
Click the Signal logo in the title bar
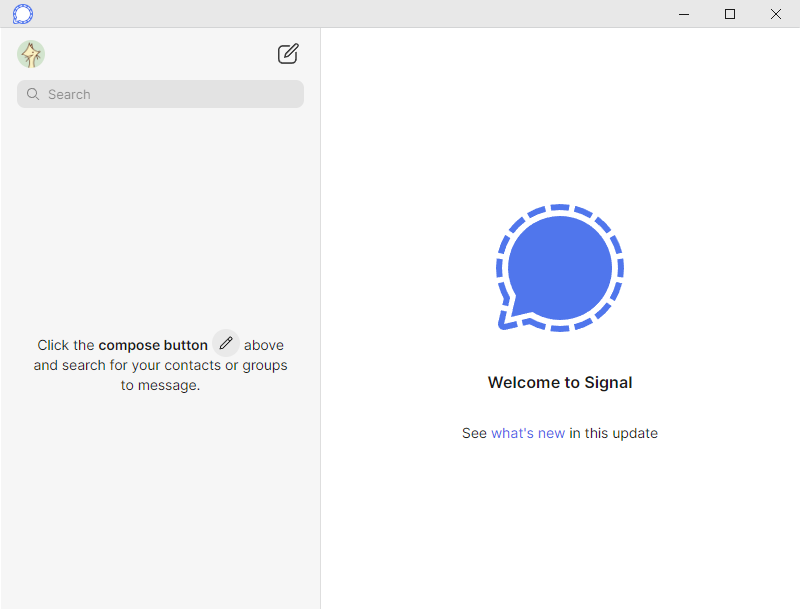pos(23,14)
